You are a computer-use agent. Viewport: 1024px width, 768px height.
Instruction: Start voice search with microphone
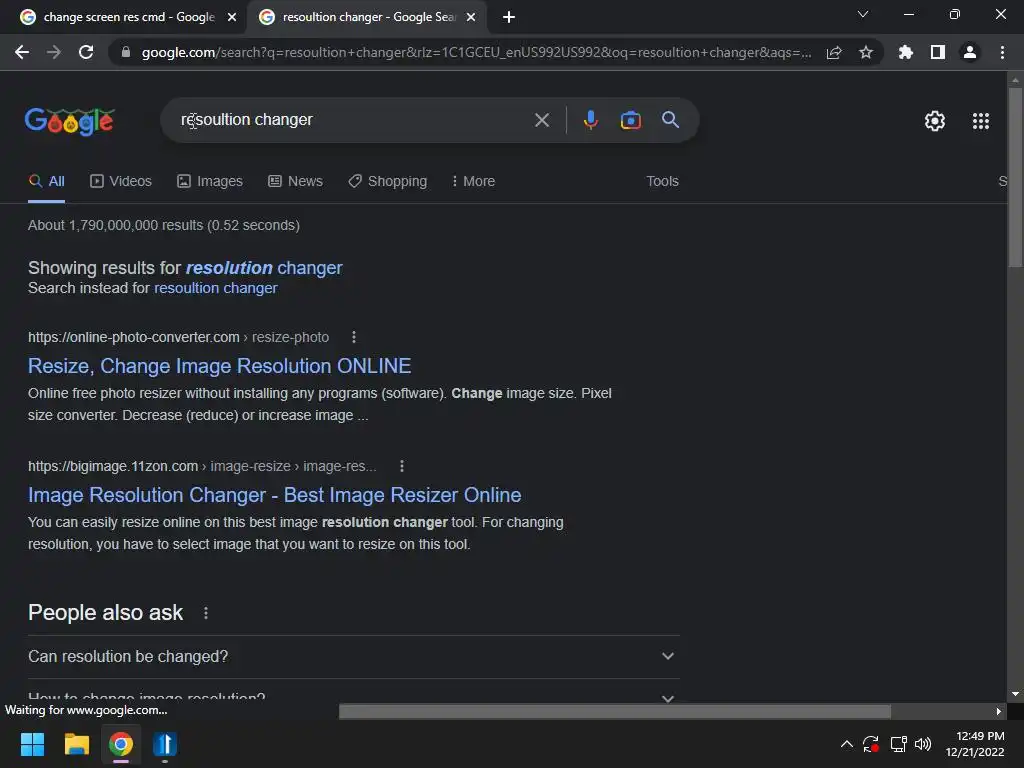[x=590, y=120]
